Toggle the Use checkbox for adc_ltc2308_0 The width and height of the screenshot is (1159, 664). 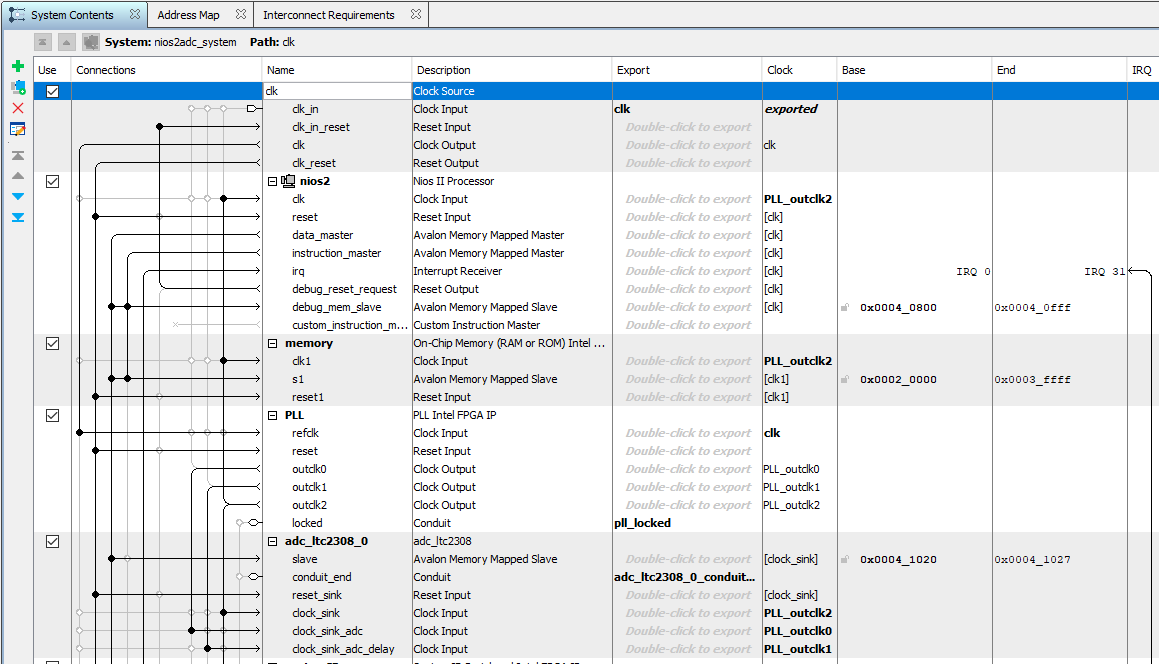[x=52, y=541]
